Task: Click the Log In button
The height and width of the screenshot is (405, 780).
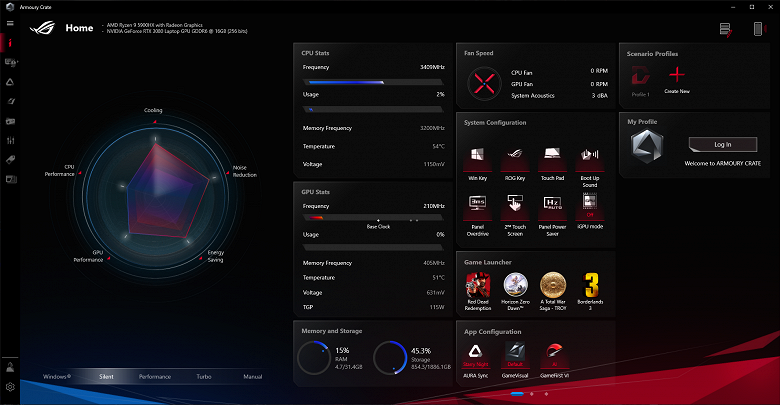Action: [723, 144]
